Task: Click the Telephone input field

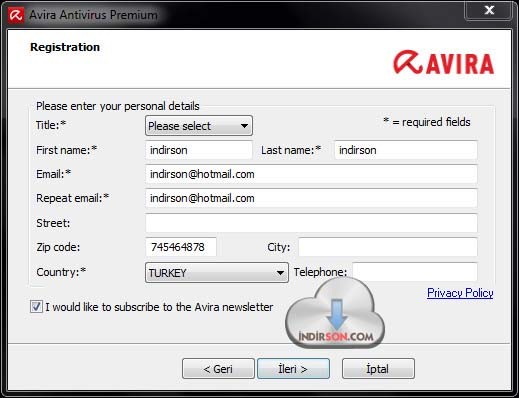Action: coord(415,272)
